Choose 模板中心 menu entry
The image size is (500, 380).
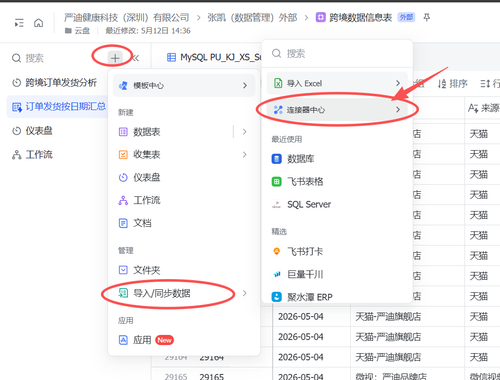pos(184,86)
